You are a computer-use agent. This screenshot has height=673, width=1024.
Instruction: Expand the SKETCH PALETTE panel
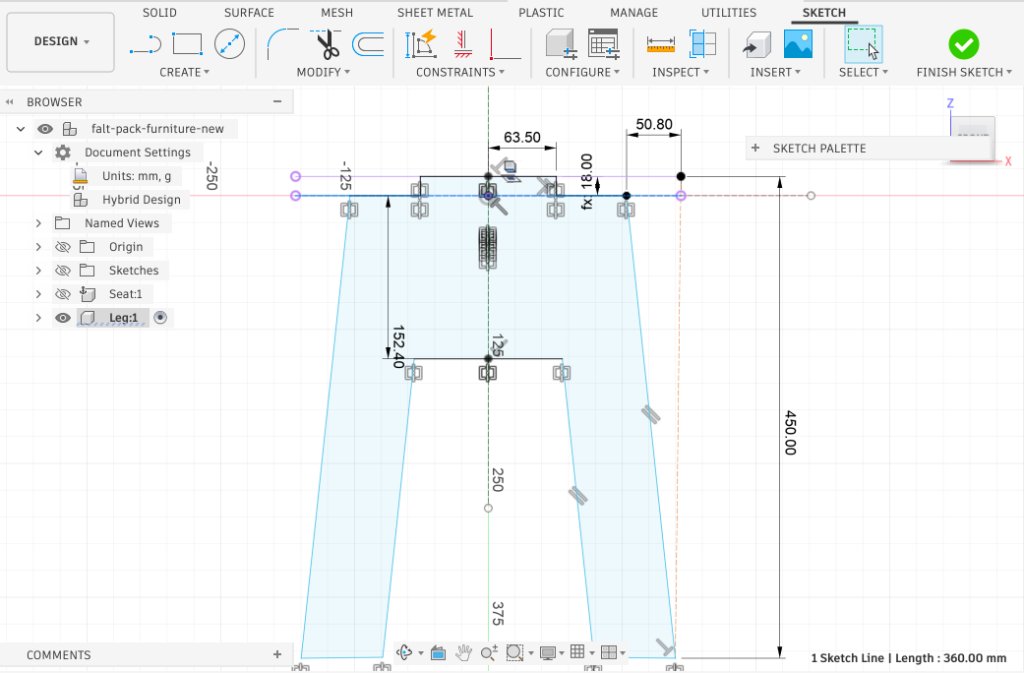coord(755,148)
